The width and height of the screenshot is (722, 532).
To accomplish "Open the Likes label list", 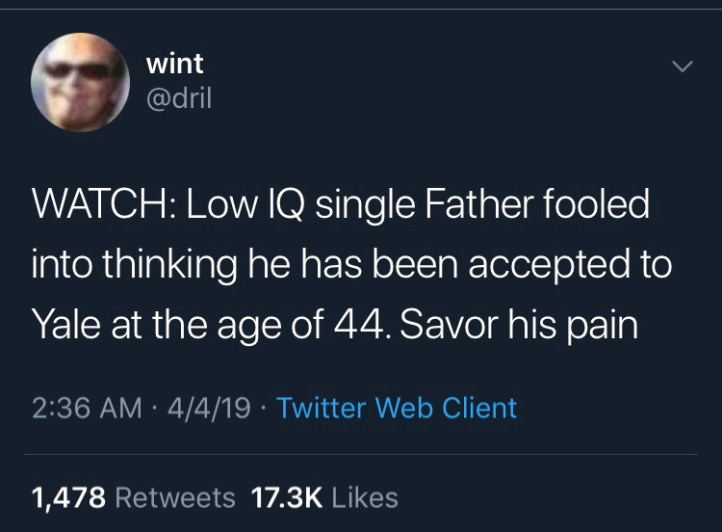I will pos(364,496).
